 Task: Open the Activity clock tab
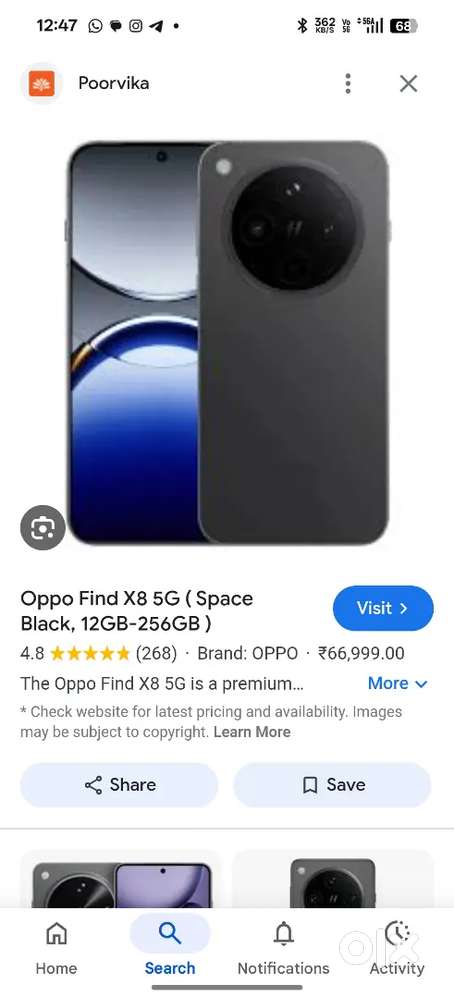click(397, 948)
